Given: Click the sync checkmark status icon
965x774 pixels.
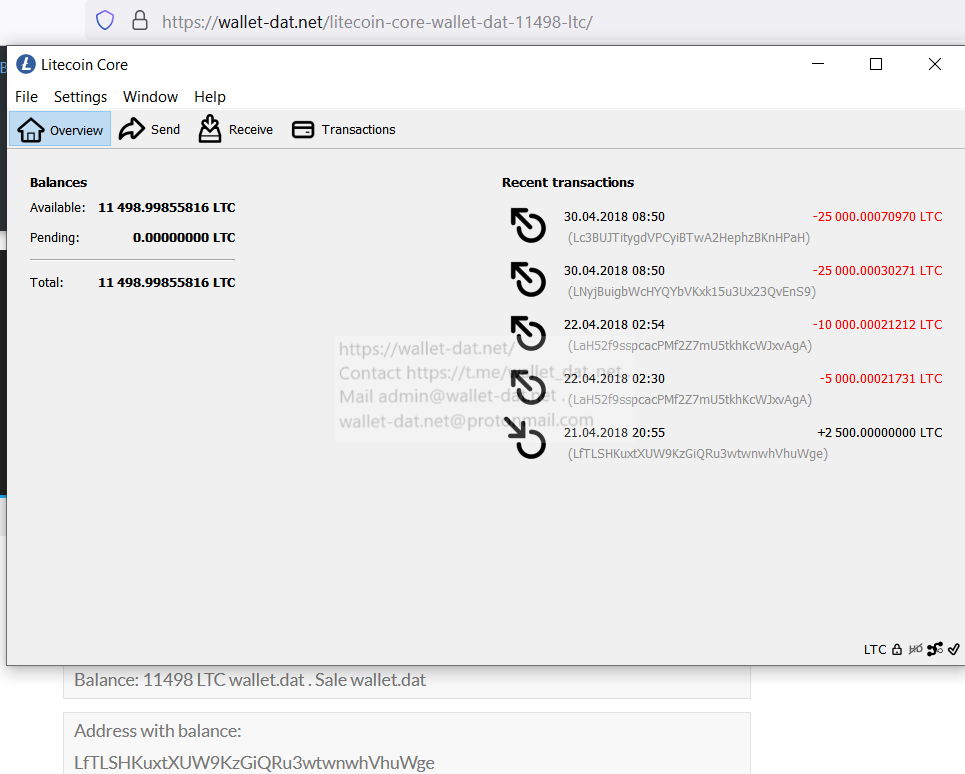Looking at the screenshot, I should tap(954, 649).
